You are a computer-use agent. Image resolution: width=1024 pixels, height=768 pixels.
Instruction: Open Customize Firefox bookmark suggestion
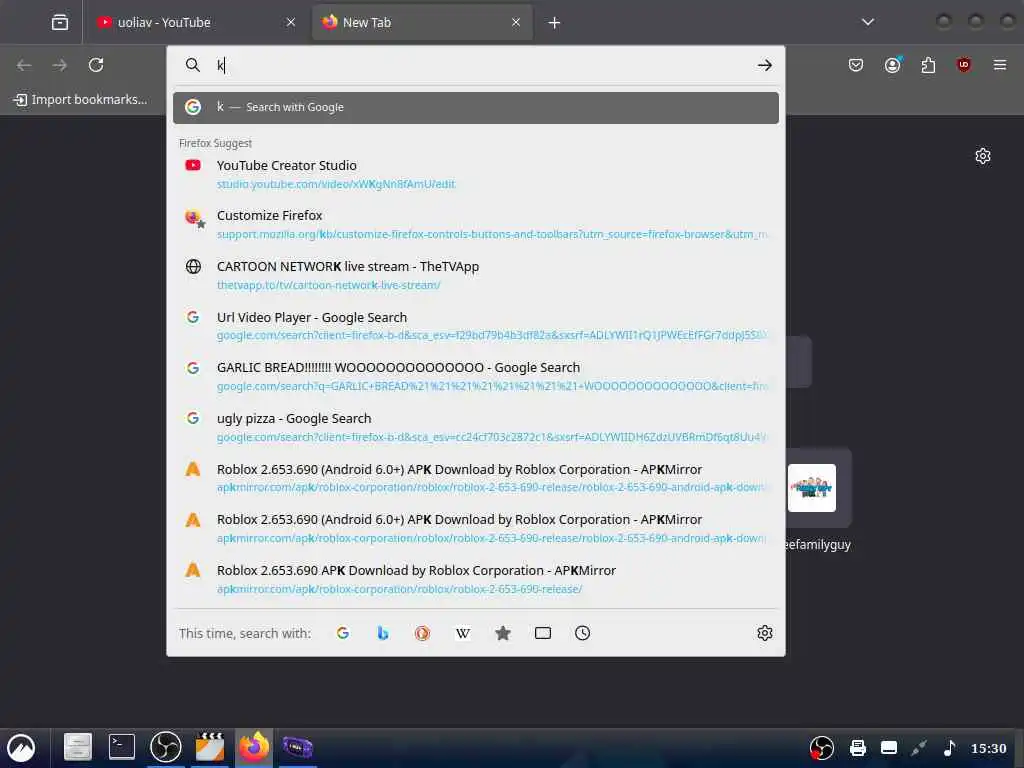(x=475, y=225)
